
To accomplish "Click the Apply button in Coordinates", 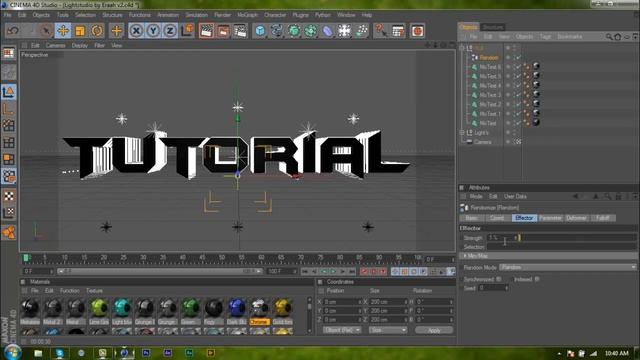I will coord(434,330).
